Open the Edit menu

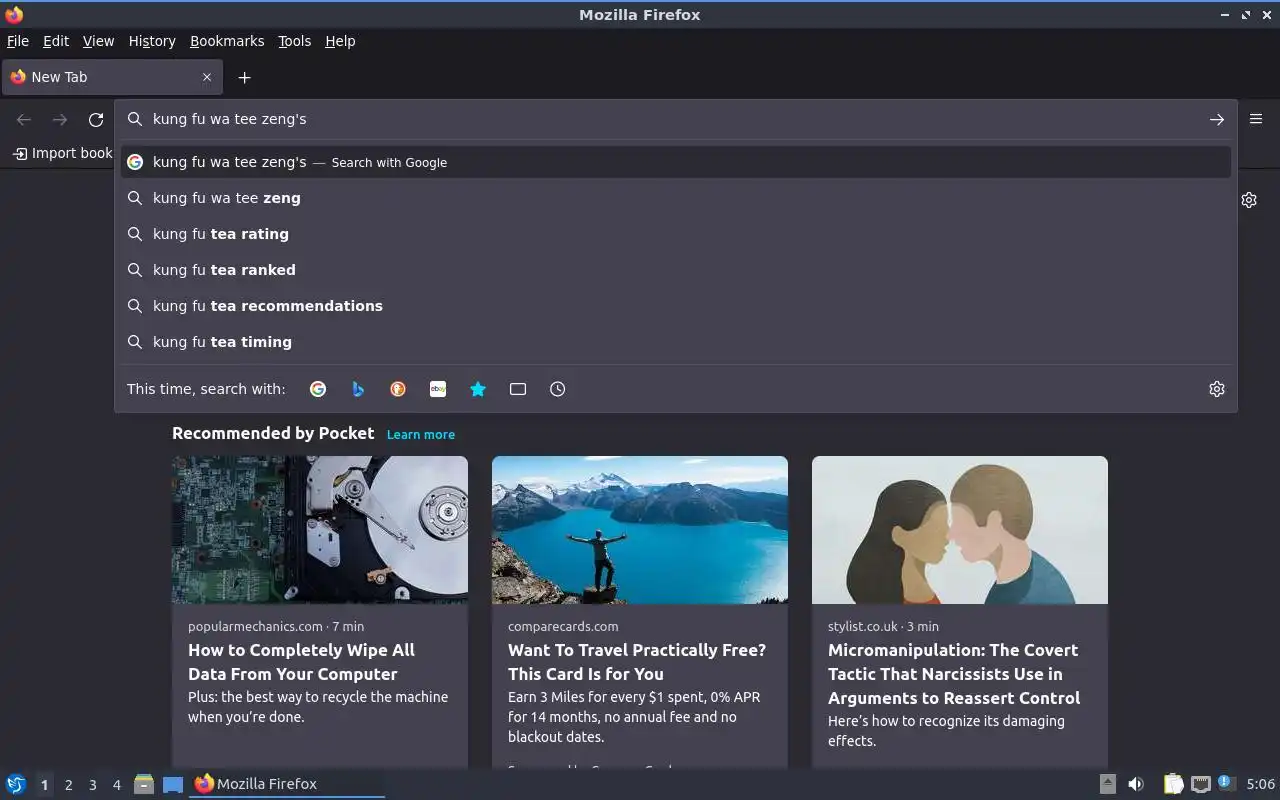56,41
